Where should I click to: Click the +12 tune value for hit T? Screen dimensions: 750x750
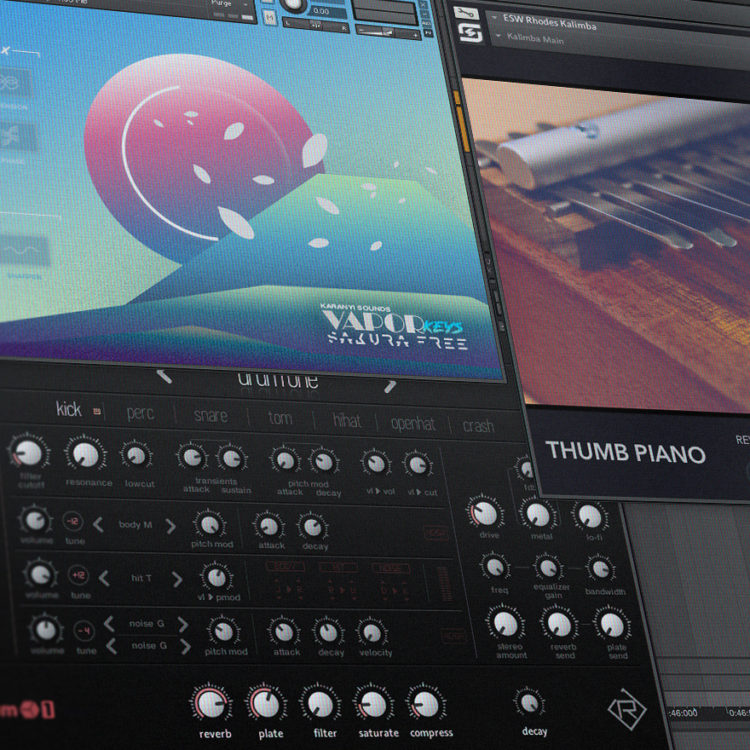(x=78, y=575)
